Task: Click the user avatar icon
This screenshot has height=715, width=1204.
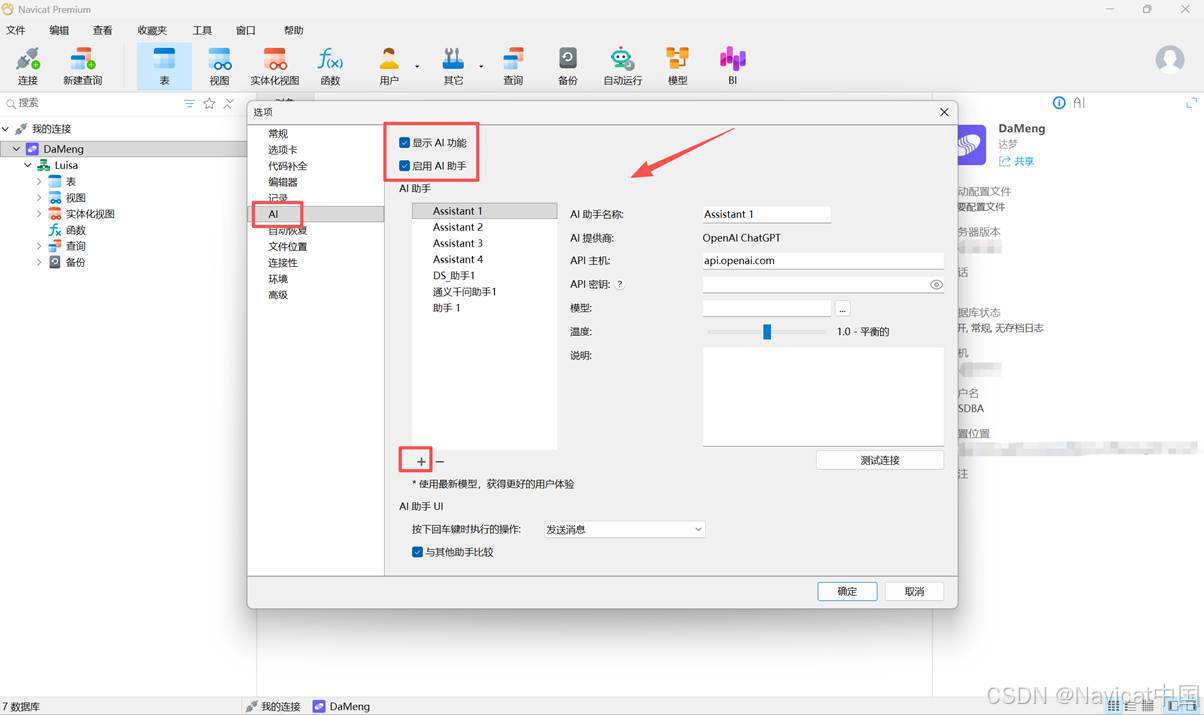Action: [x=1170, y=59]
